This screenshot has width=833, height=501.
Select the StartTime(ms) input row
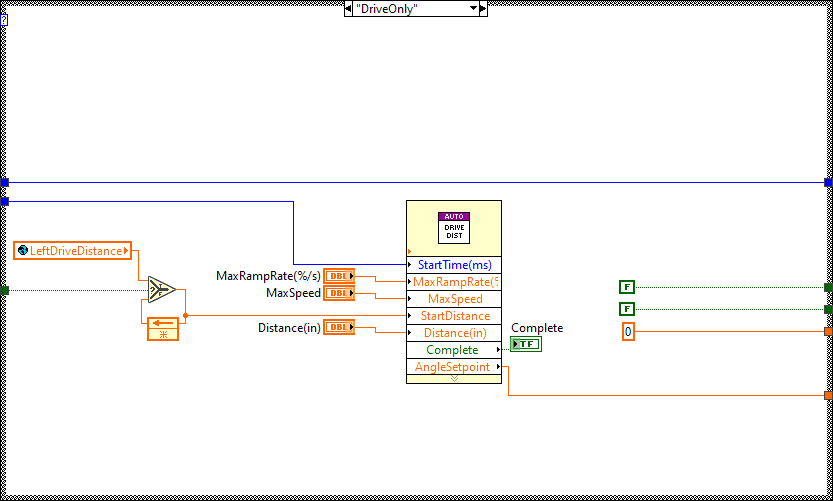pyautogui.click(x=453, y=264)
